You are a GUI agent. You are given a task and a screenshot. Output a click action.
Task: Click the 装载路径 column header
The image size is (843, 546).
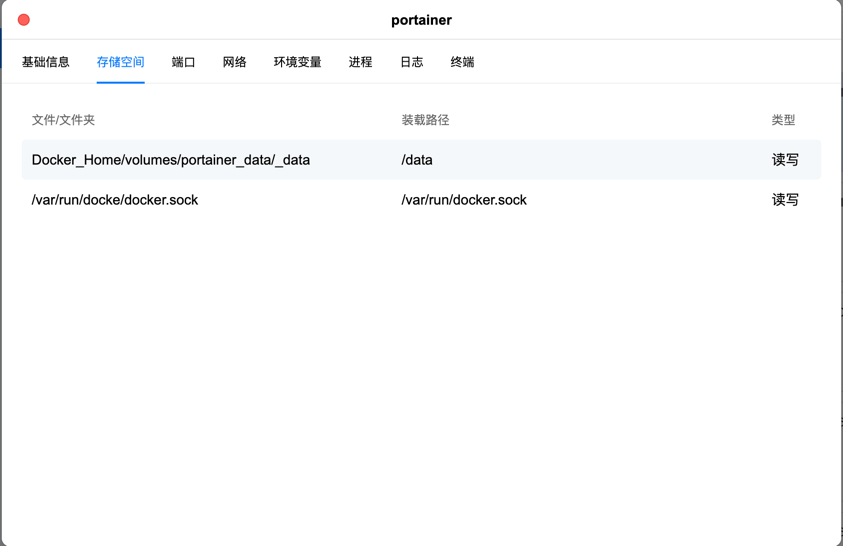pos(425,120)
